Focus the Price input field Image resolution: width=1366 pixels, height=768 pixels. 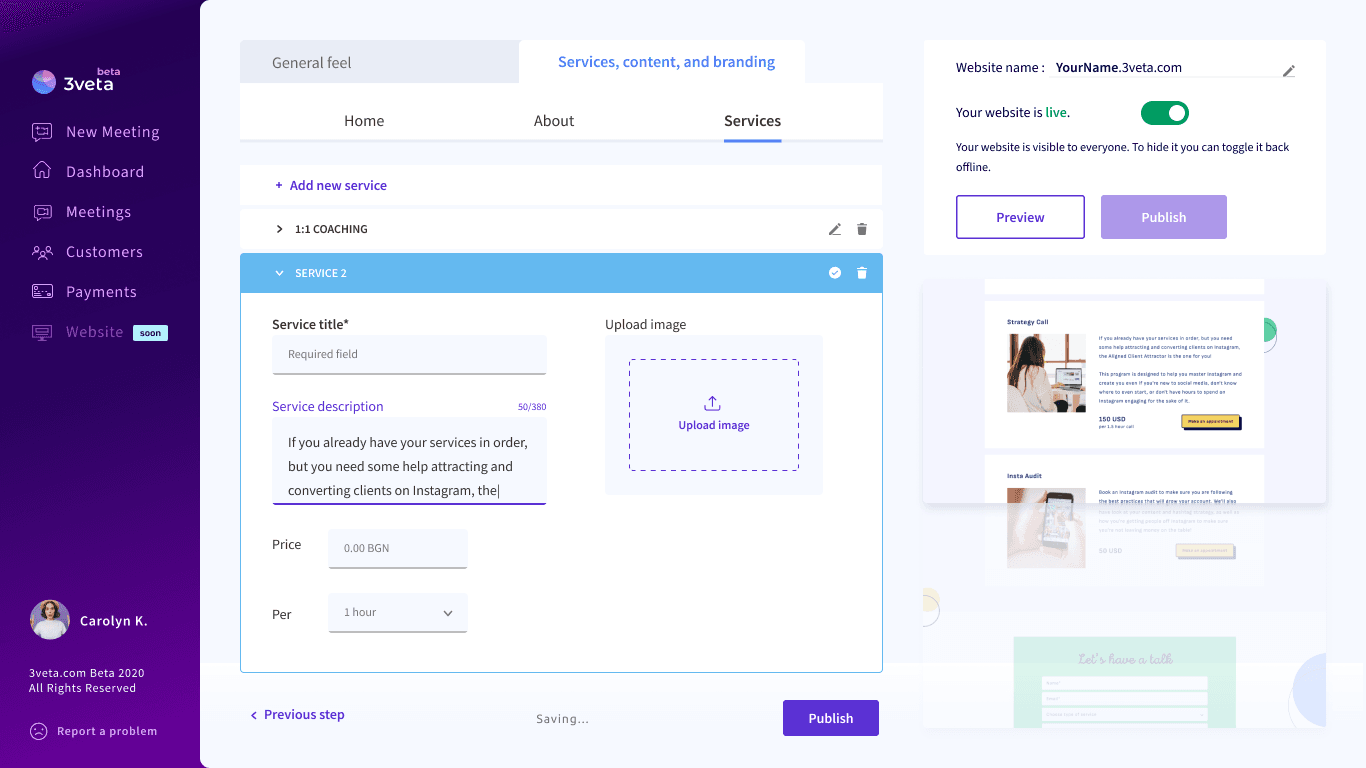(x=398, y=549)
